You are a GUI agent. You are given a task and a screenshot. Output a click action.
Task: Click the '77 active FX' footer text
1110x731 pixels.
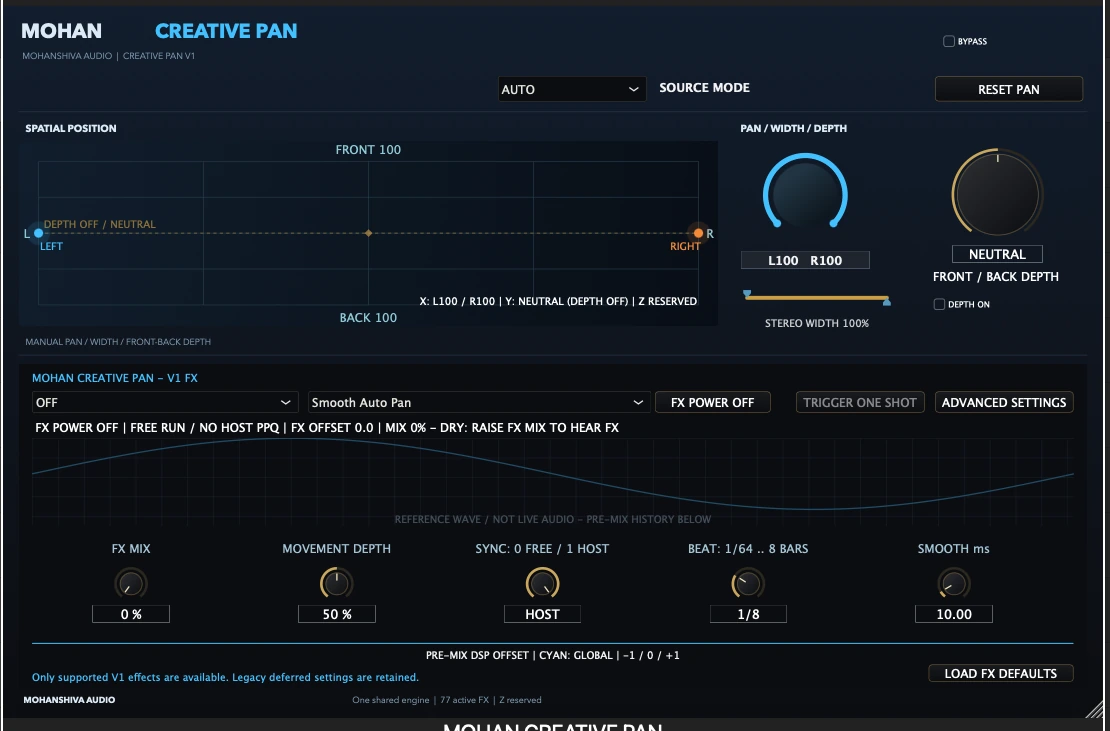(x=464, y=700)
